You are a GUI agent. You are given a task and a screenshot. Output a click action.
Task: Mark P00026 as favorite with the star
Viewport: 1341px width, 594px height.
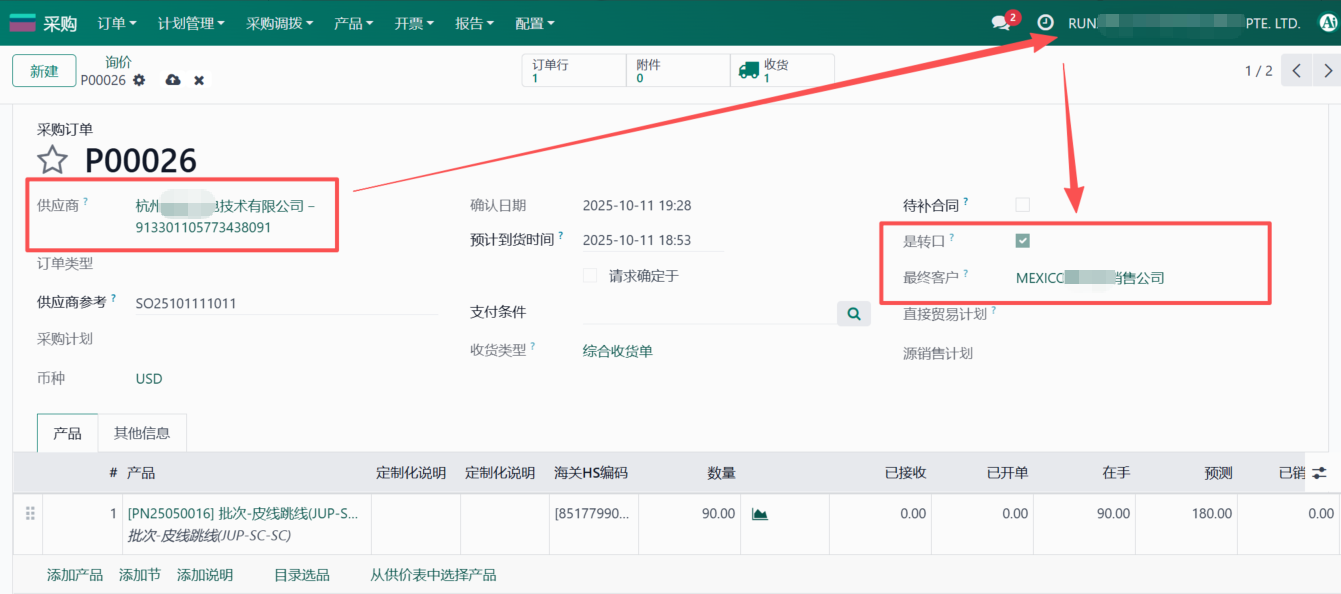coord(52,158)
